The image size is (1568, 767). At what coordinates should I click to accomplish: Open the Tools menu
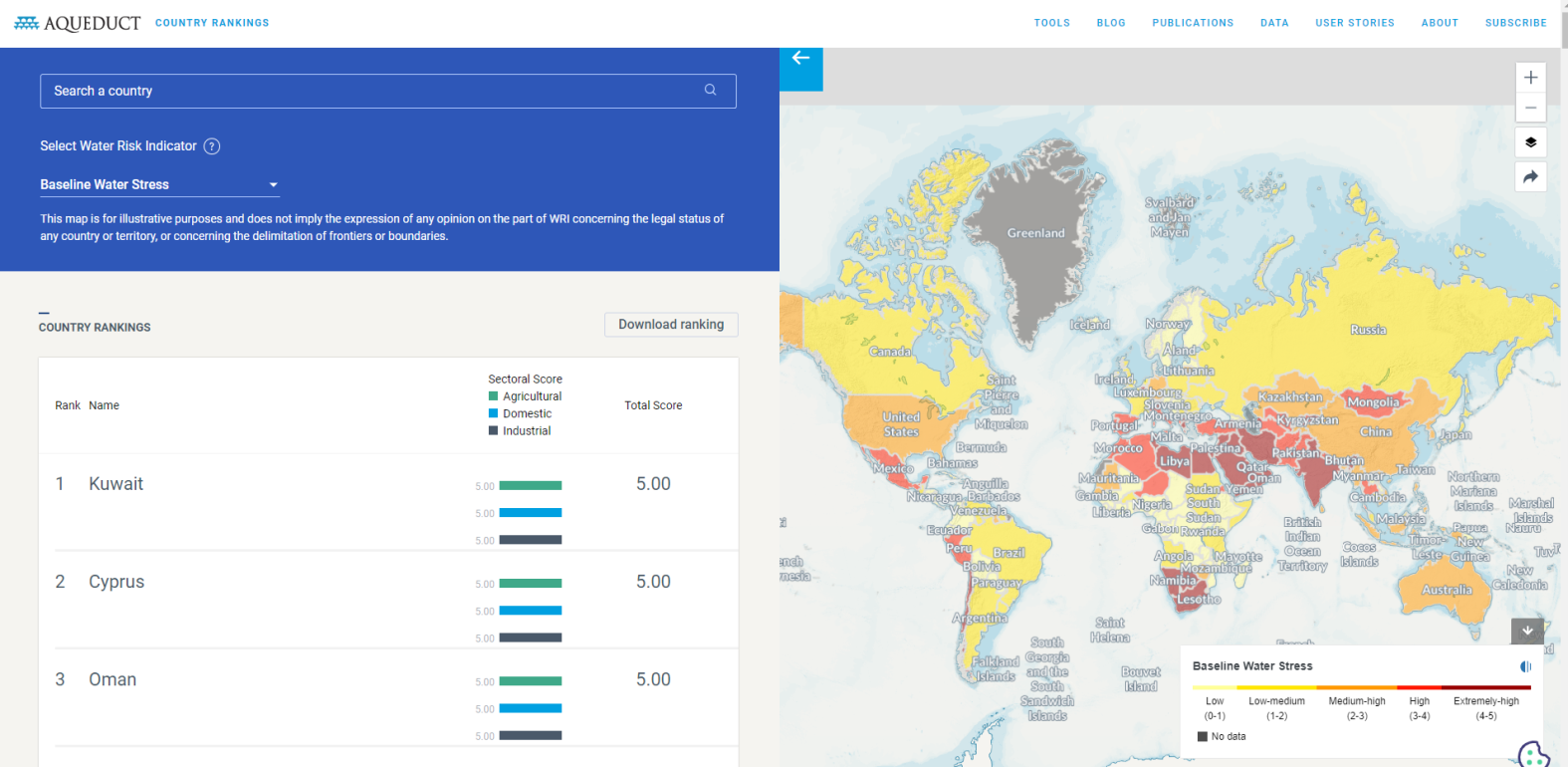pos(1051,23)
